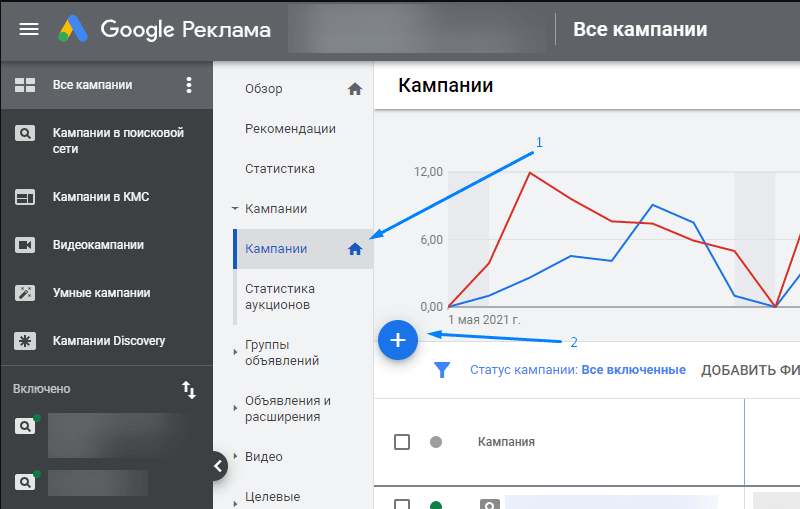This screenshot has height=509, width=800.
Task: Open the three-dot menu beside Все кампании
Action: point(189,85)
